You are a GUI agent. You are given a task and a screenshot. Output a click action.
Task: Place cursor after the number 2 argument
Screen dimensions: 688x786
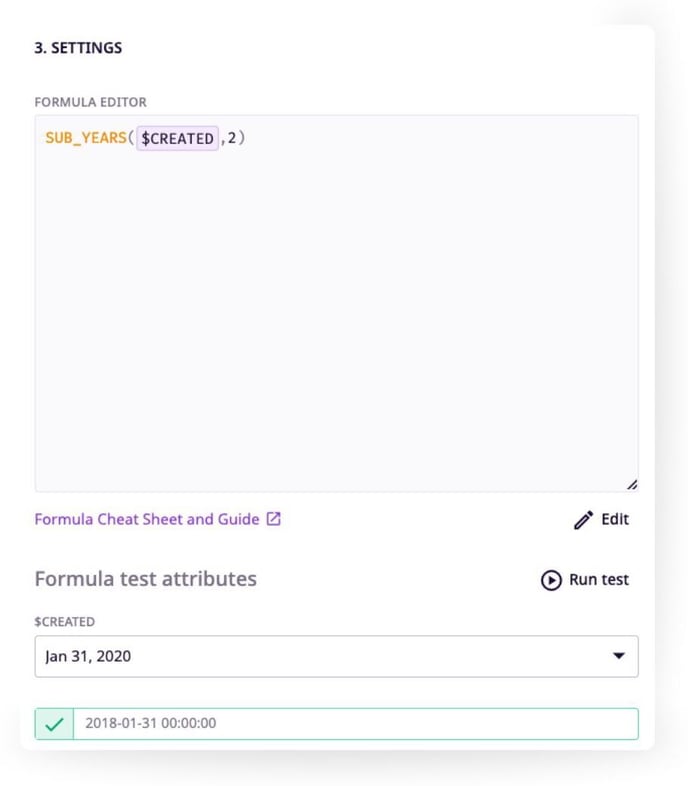click(x=236, y=138)
